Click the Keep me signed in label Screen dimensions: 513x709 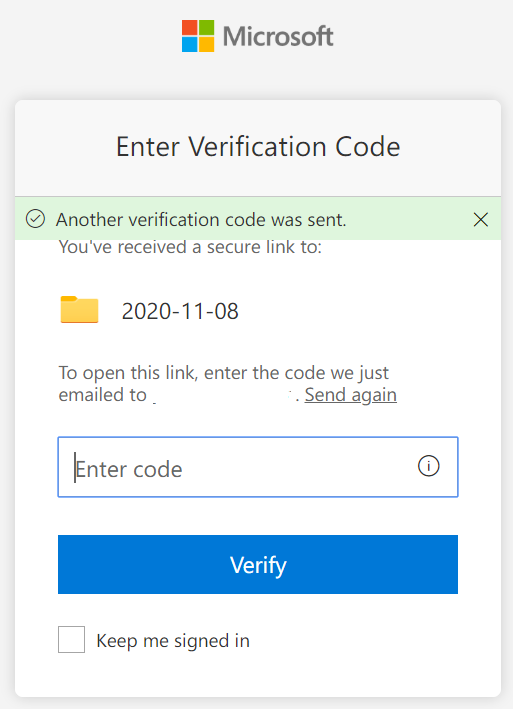coord(173,641)
